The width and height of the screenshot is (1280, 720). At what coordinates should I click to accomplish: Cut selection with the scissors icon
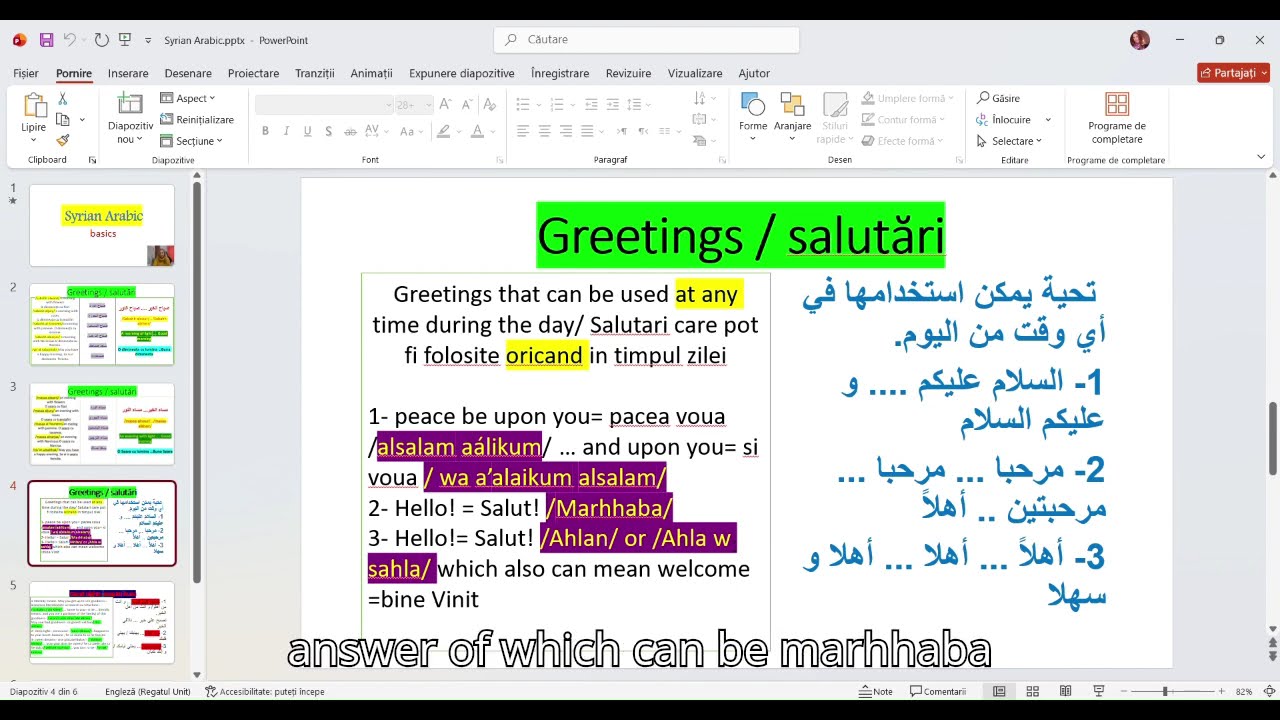pos(62,98)
